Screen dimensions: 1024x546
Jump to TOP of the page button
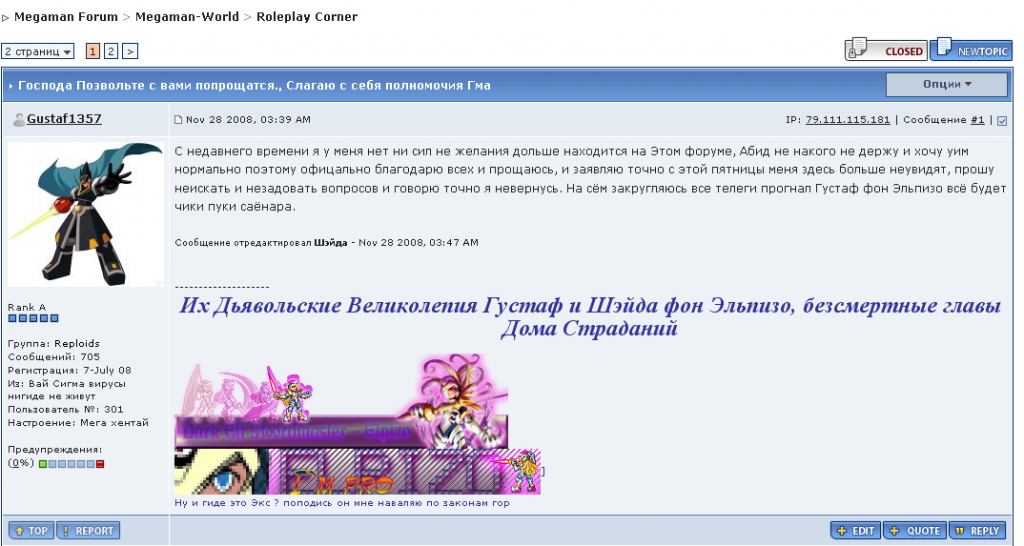pyautogui.click(x=31, y=531)
